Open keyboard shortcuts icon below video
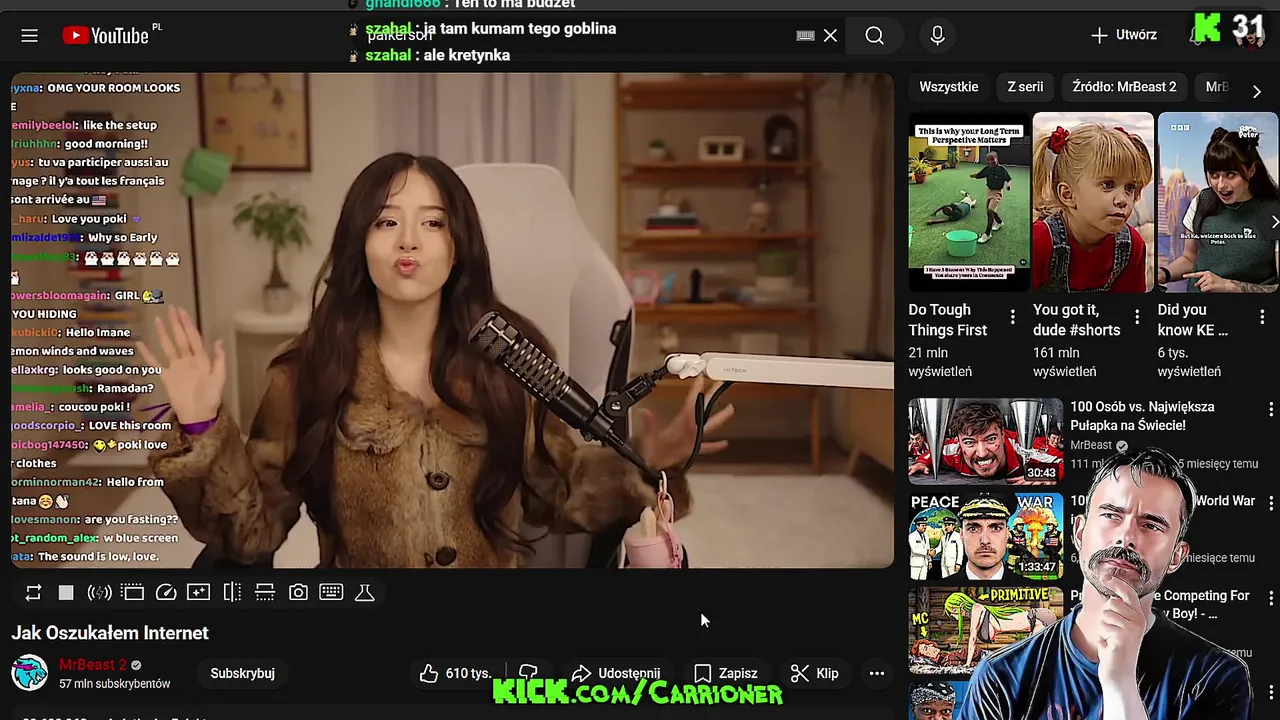The image size is (1280, 720). click(x=331, y=592)
